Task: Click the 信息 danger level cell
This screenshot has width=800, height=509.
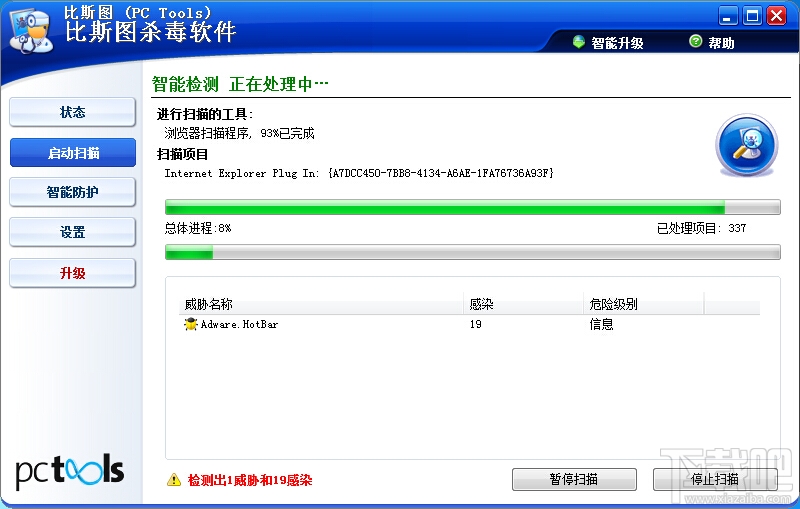Action: (x=601, y=324)
